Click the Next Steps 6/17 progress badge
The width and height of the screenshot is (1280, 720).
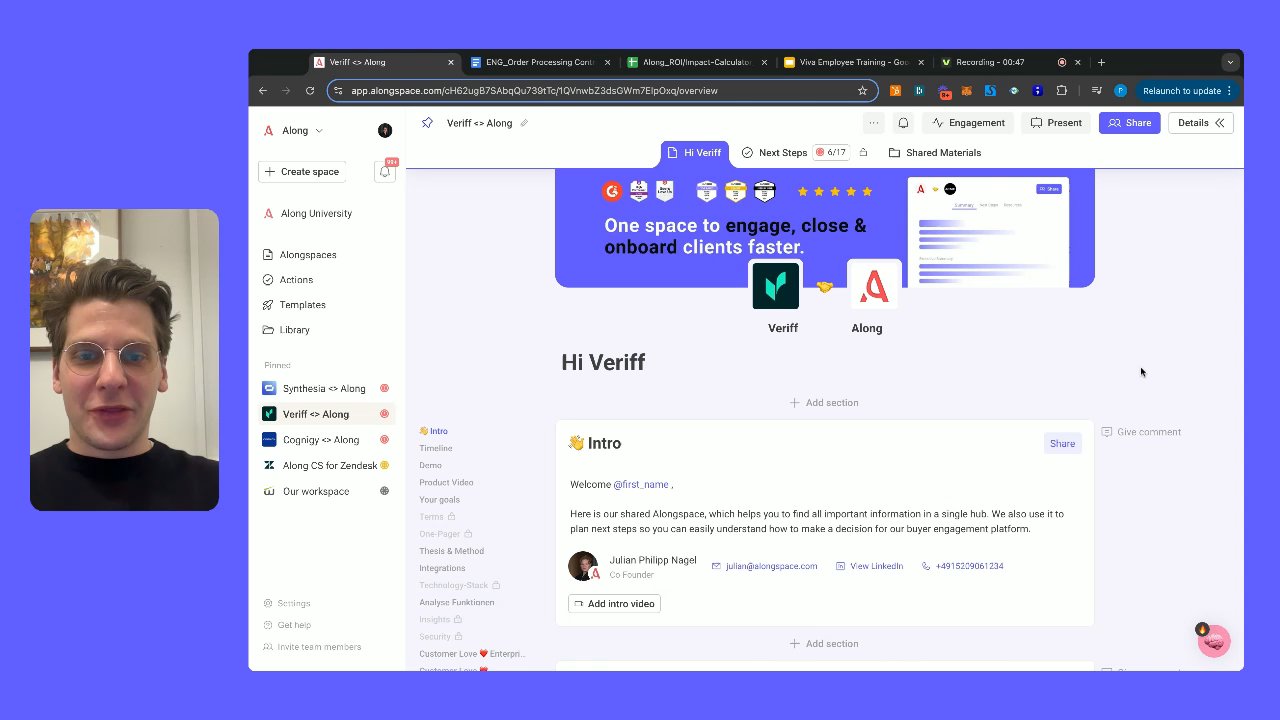click(831, 153)
